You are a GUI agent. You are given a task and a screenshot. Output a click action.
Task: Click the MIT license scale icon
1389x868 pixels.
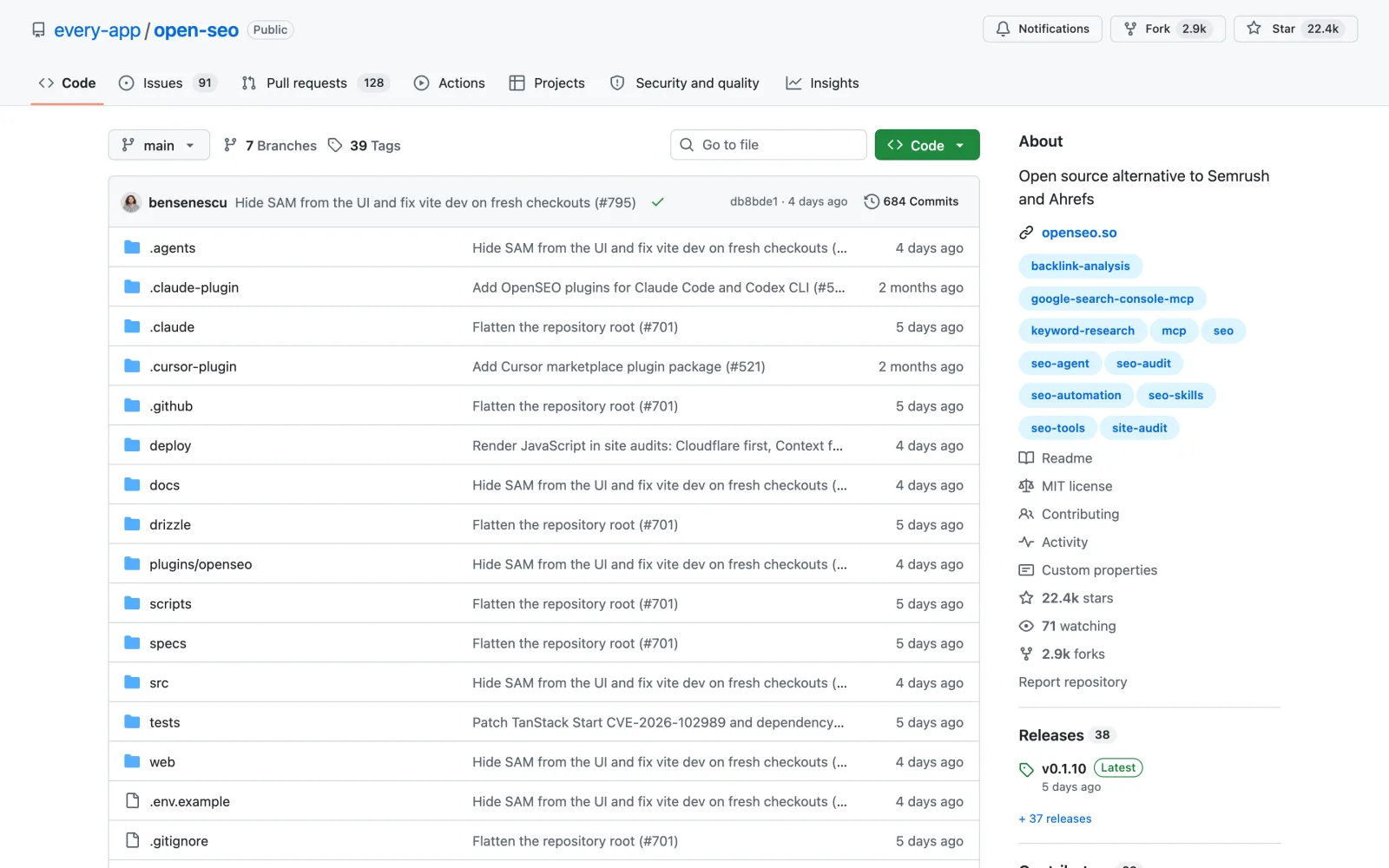tap(1026, 486)
